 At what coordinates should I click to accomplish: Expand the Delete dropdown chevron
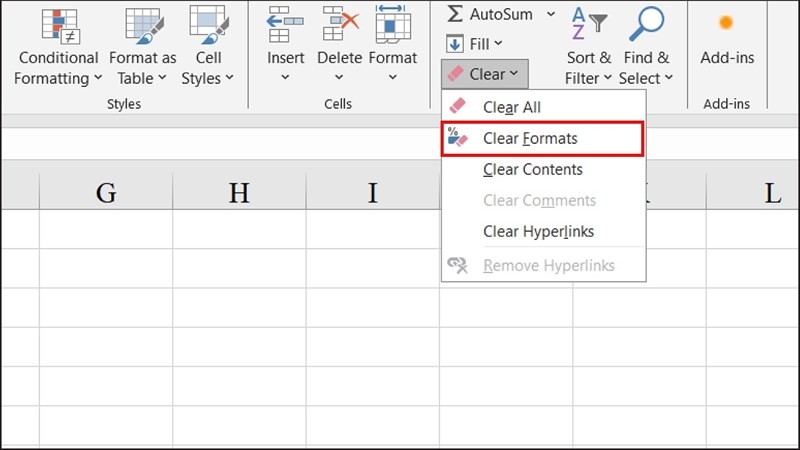(339, 78)
